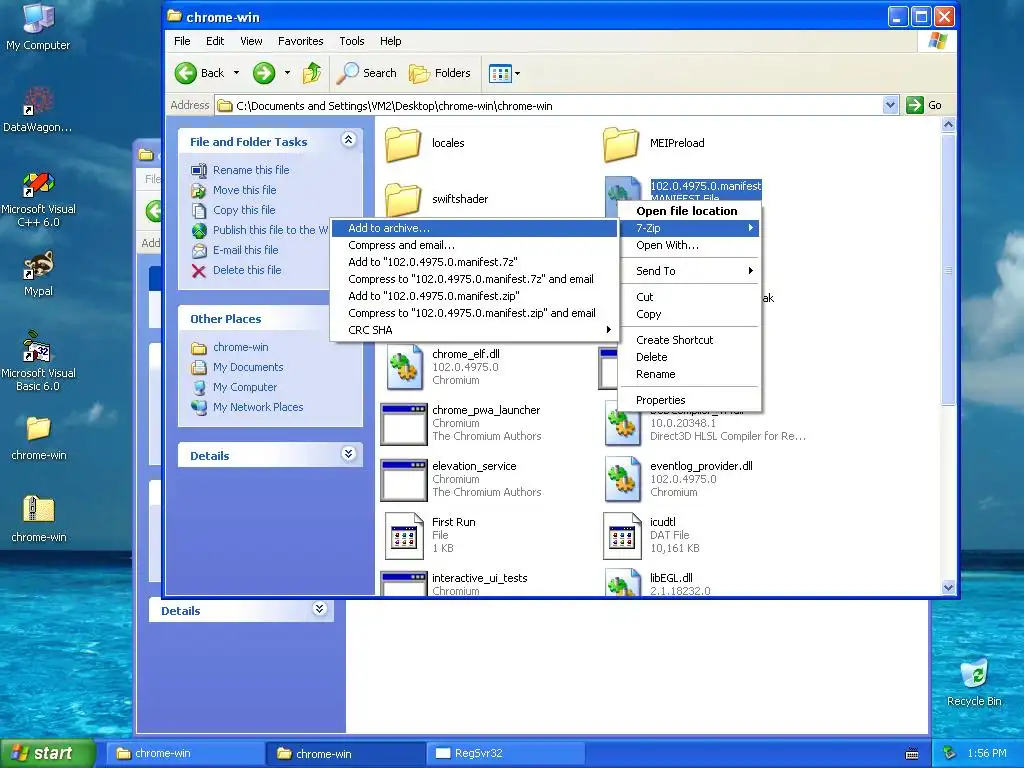Expand the address bar dropdown
The height and width of the screenshot is (768, 1024).
click(889, 105)
